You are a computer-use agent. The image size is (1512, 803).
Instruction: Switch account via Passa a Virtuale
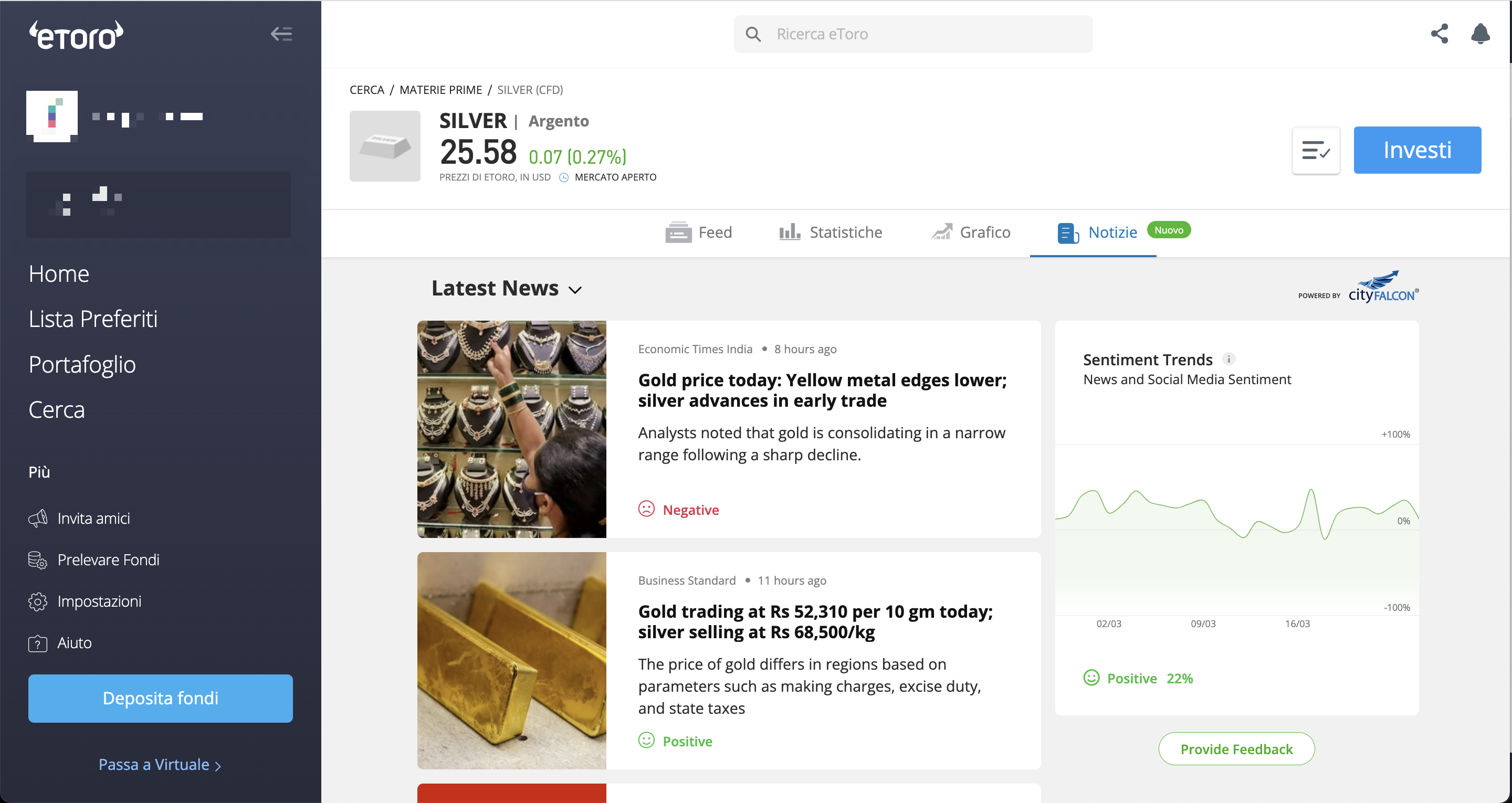[160, 764]
